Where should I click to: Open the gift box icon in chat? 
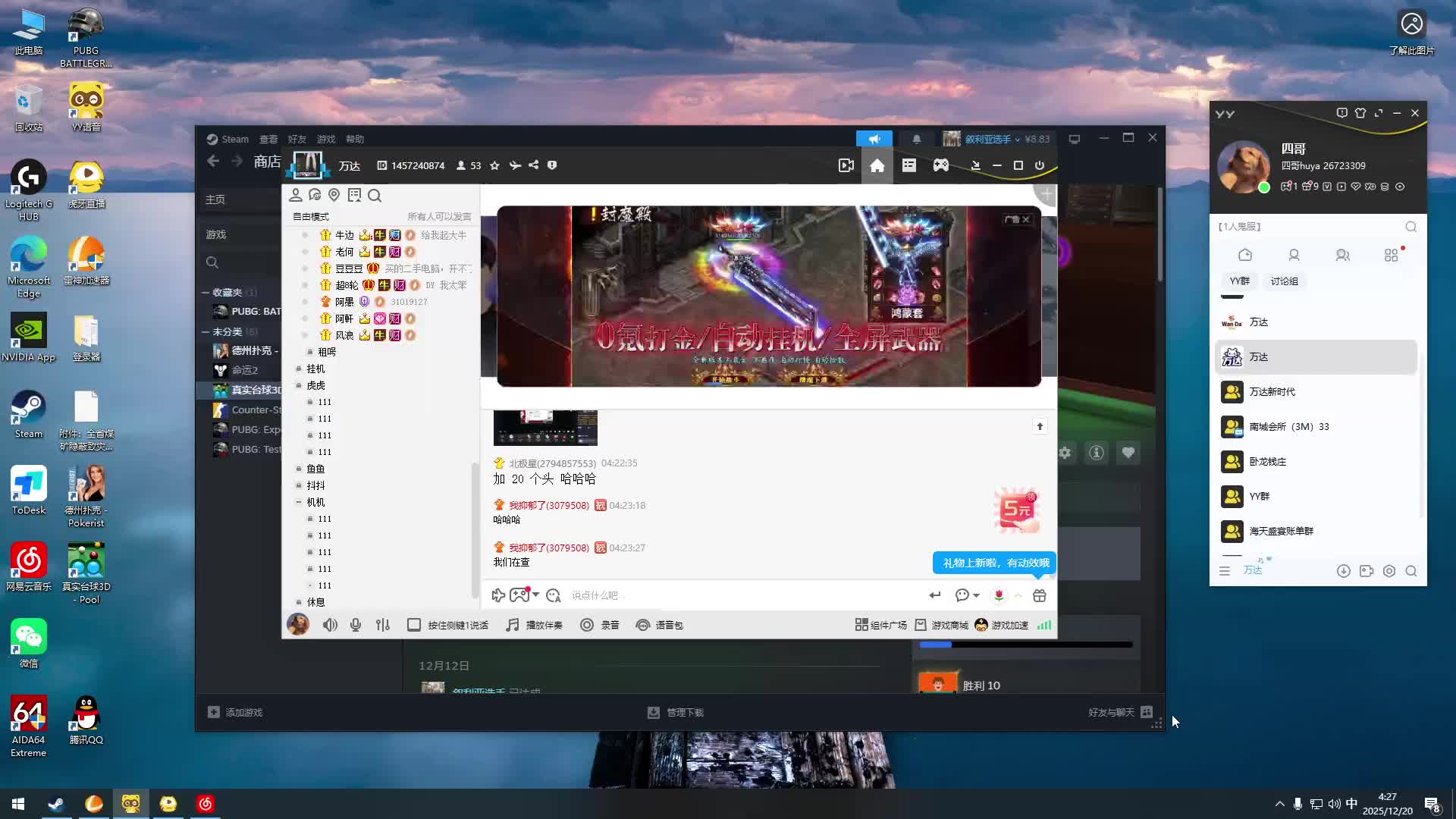pos(1040,596)
